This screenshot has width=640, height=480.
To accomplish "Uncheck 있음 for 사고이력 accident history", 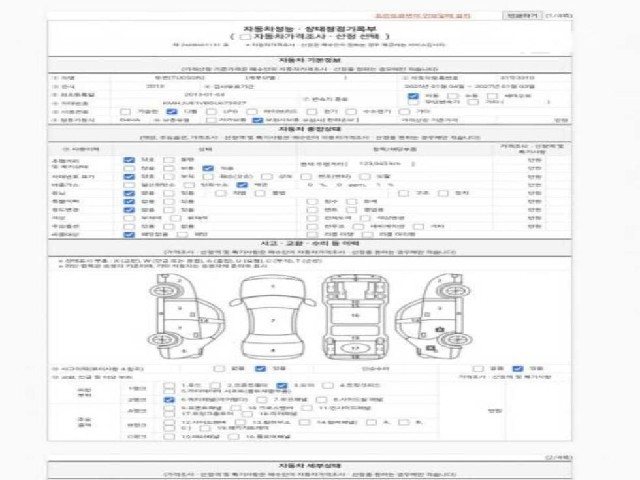I will click(x=260, y=369).
